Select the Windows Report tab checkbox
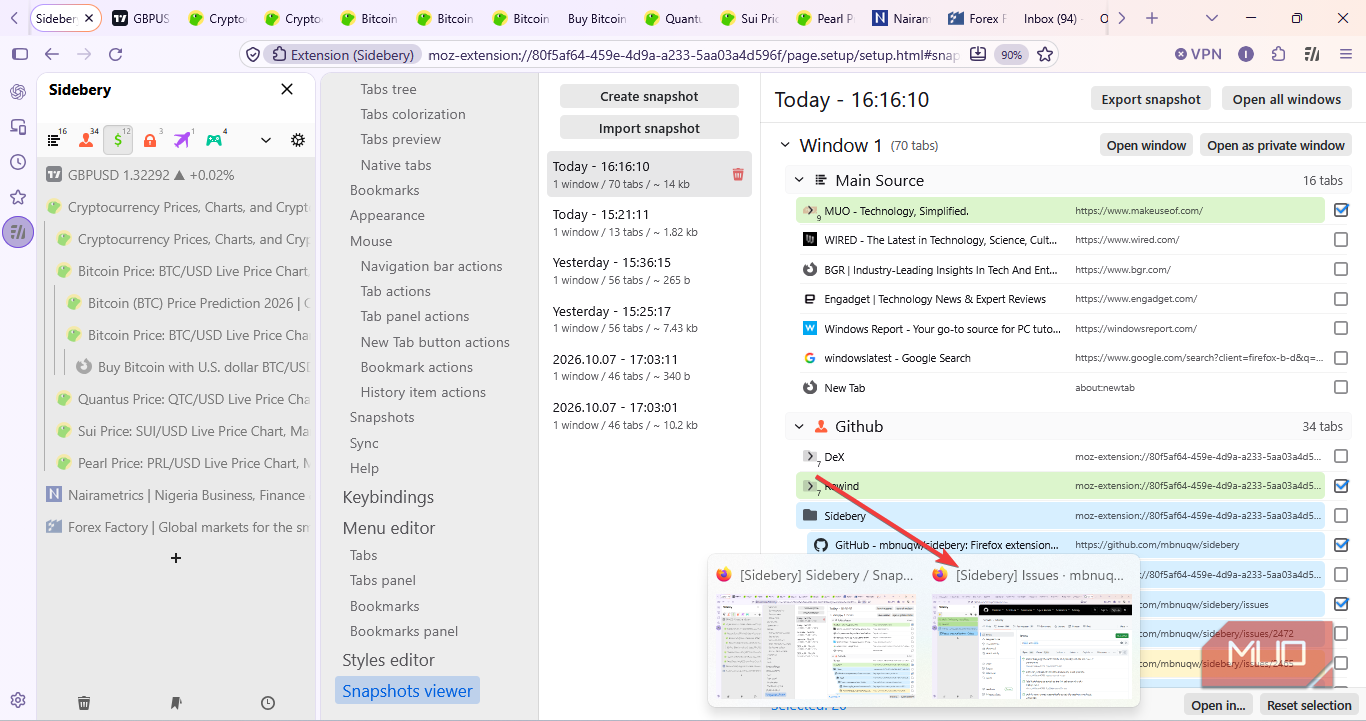This screenshot has height=721, width=1366. pyautogui.click(x=1341, y=328)
